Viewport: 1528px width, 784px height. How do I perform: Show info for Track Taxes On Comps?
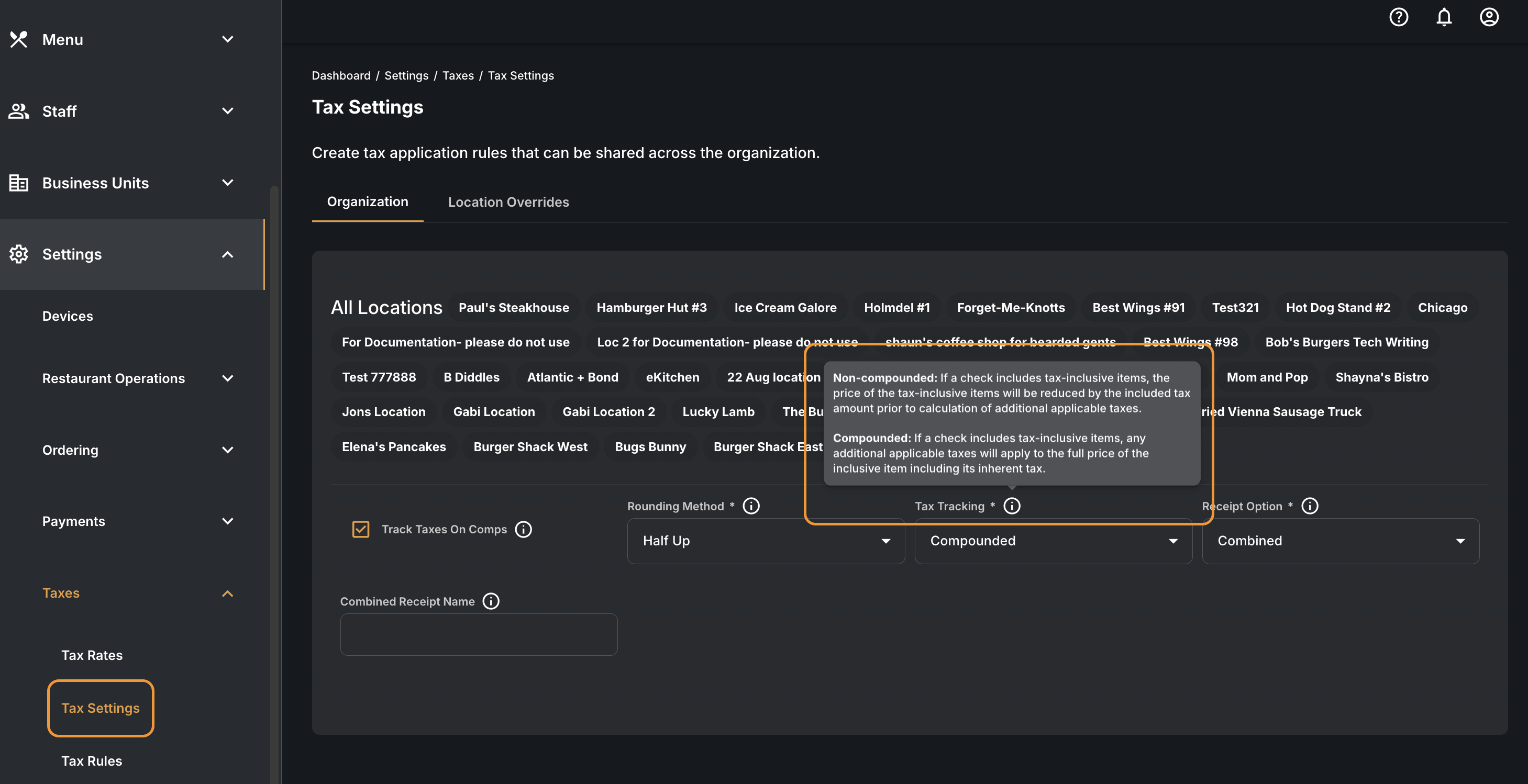click(x=523, y=529)
